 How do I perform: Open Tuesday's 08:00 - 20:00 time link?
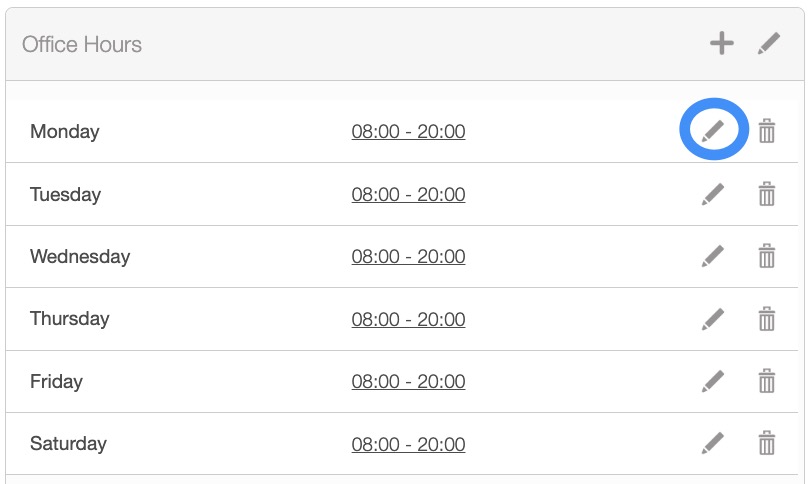[408, 194]
